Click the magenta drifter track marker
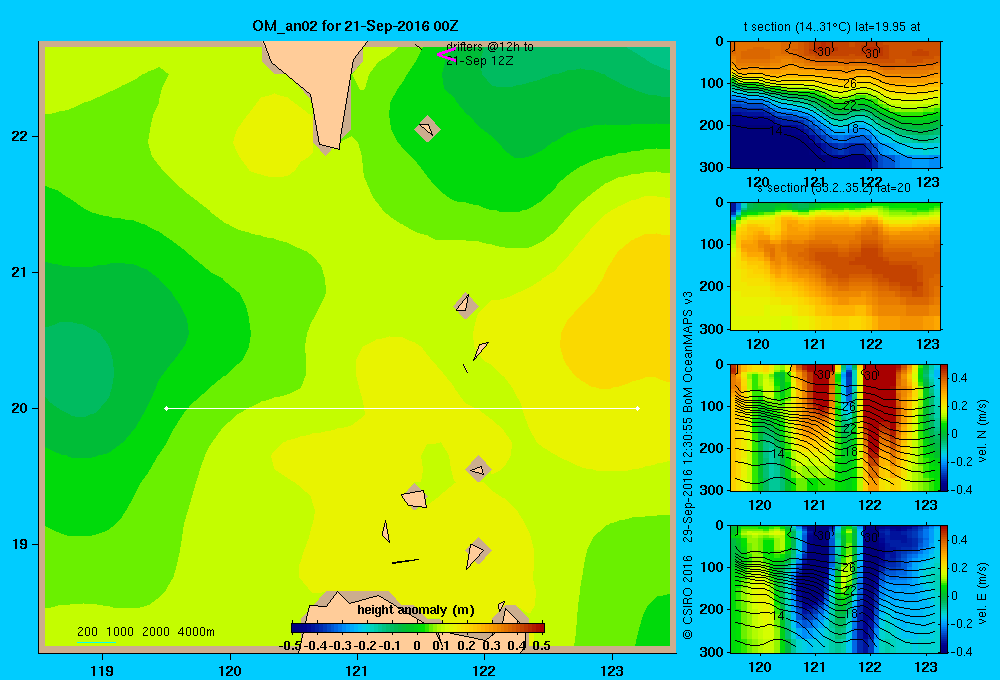 point(446,54)
